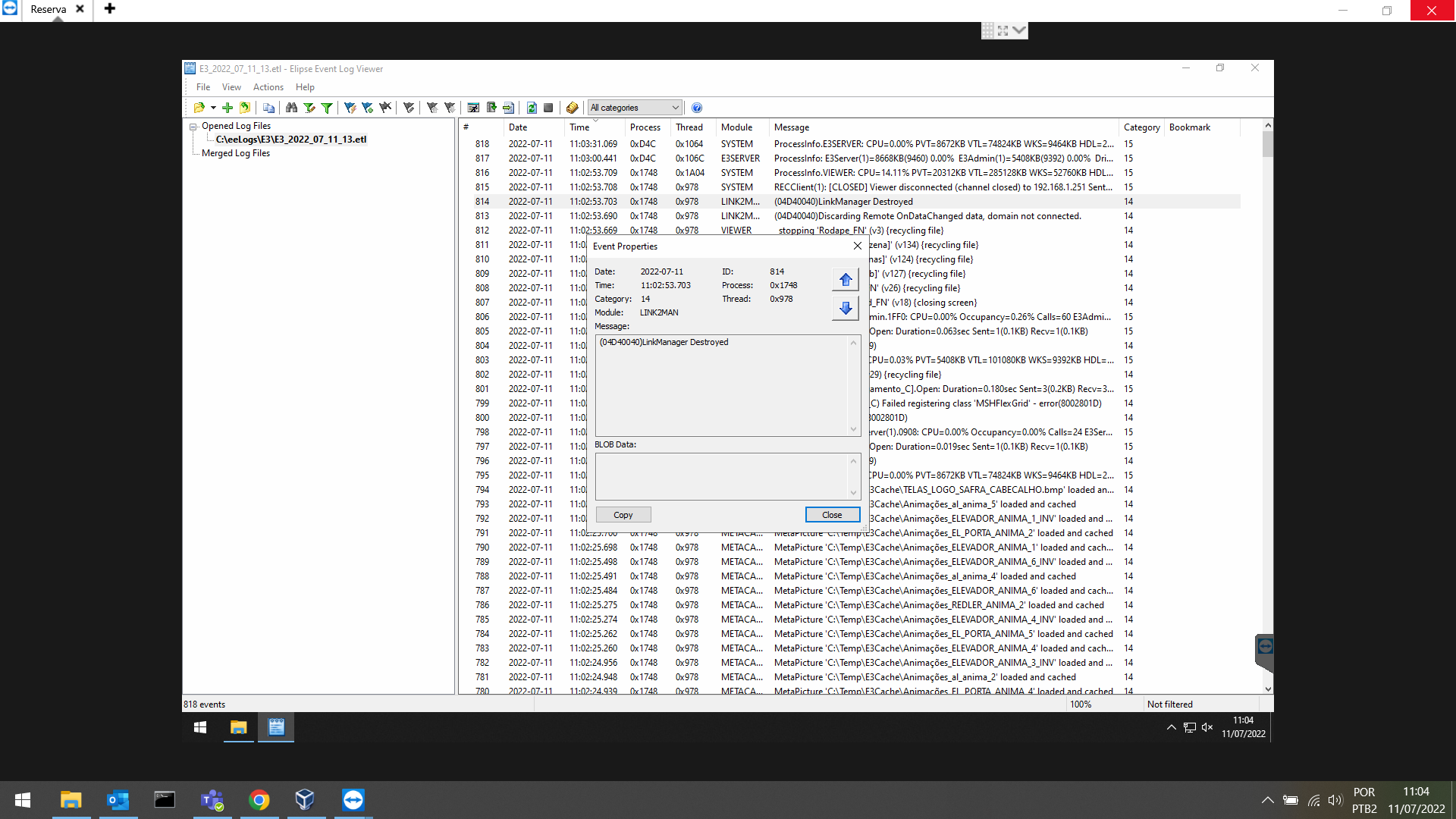
Task: Click the blue up arrow previous event
Action: tap(846, 279)
